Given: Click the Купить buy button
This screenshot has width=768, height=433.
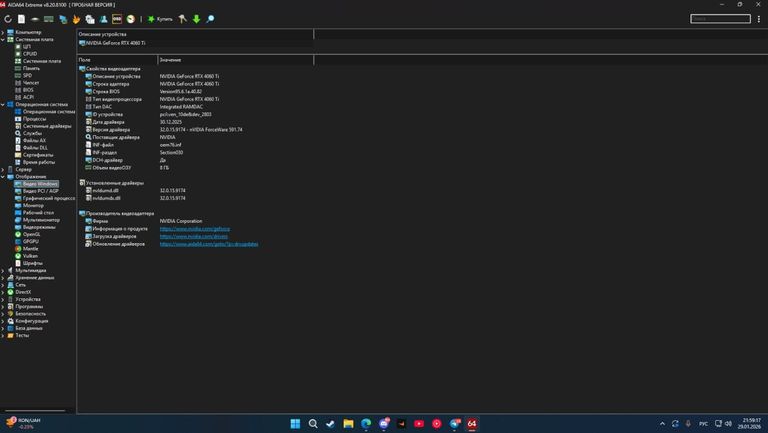Looking at the screenshot, I should point(160,19).
